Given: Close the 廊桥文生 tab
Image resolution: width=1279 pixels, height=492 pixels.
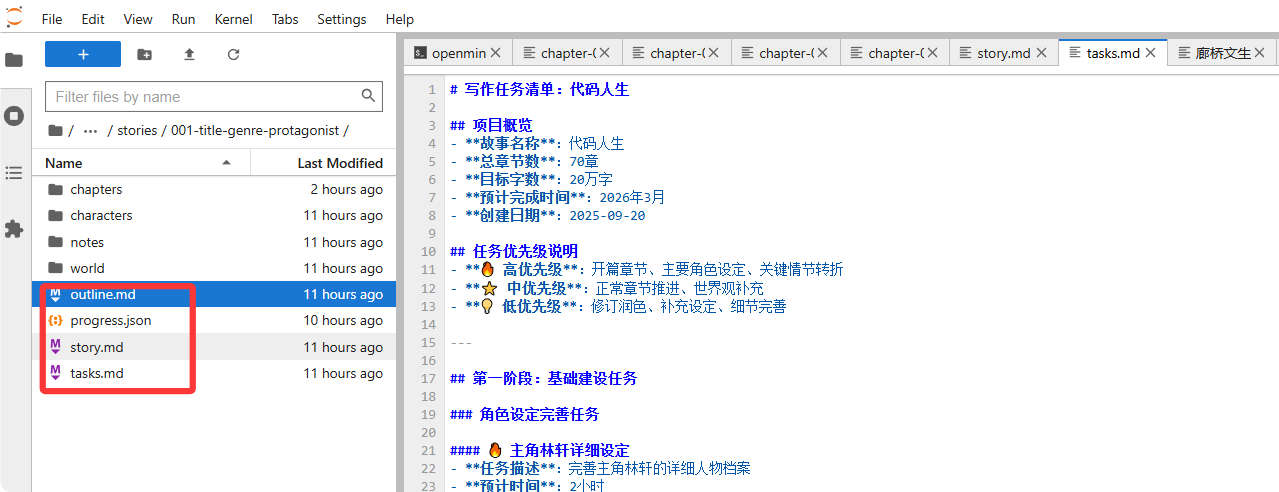Looking at the screenshot, I should pyautogui.click(x=1260, y=53).
